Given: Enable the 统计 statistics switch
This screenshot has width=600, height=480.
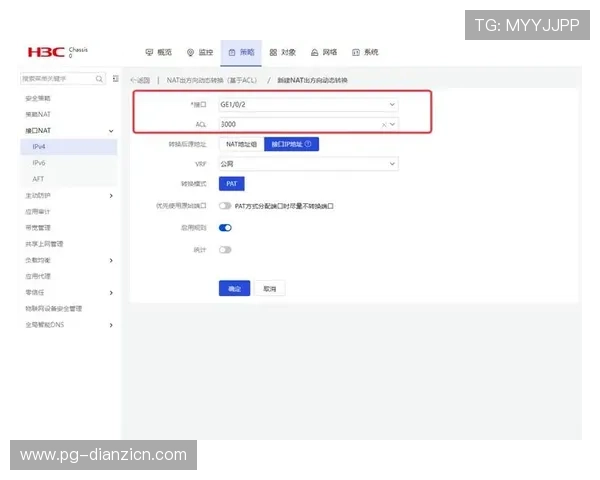Looking at the screenshot, I should click(x=225, y=250).
